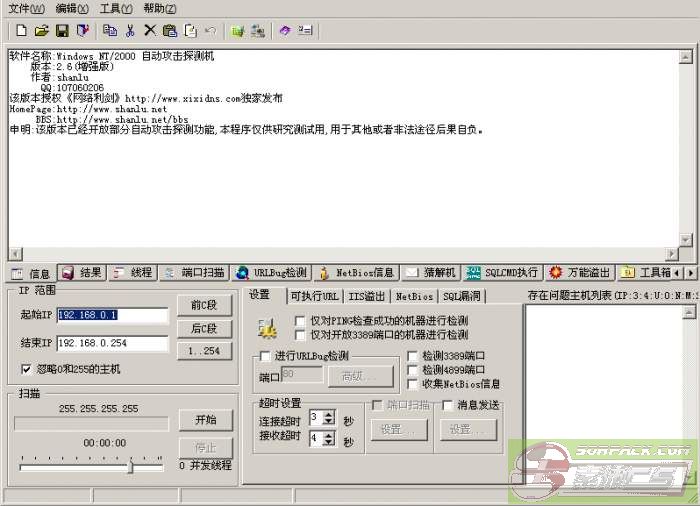
Task: Click the New file toolbar icon
Action: 22,31
